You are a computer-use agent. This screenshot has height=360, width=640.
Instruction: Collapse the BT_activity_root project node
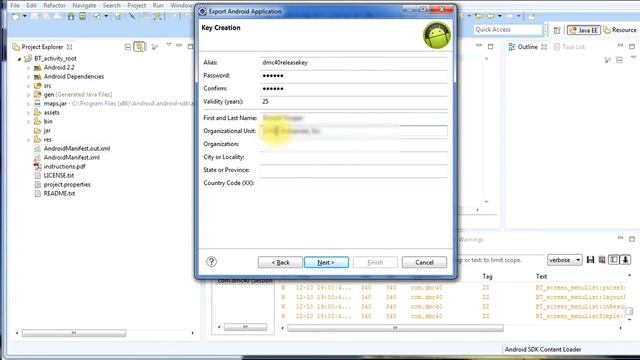19,59
